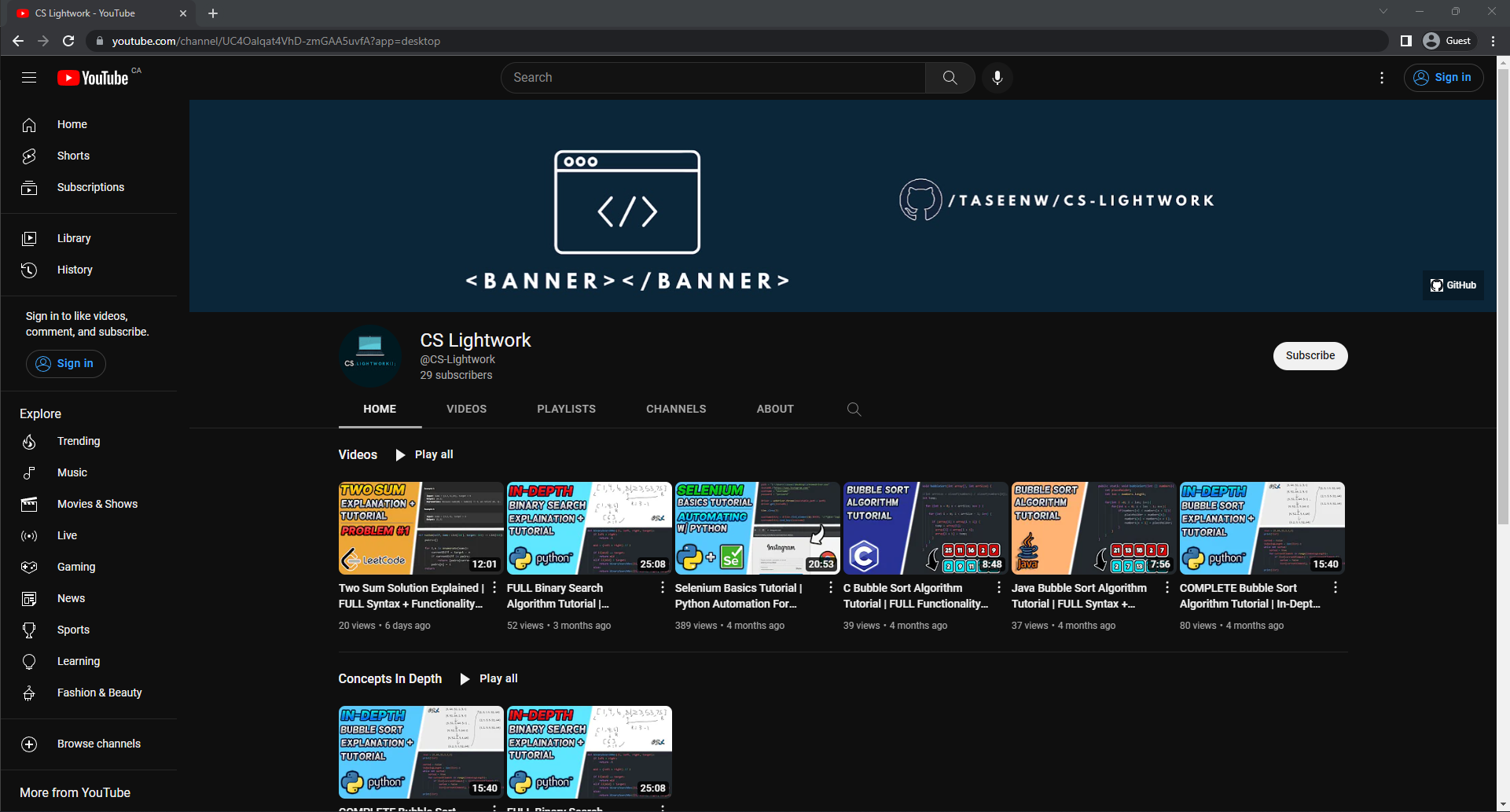Image resolution: width=1510 pixels, height=812 pixels.
Task: Go back in browser navigation
Action: click(18, 41)
